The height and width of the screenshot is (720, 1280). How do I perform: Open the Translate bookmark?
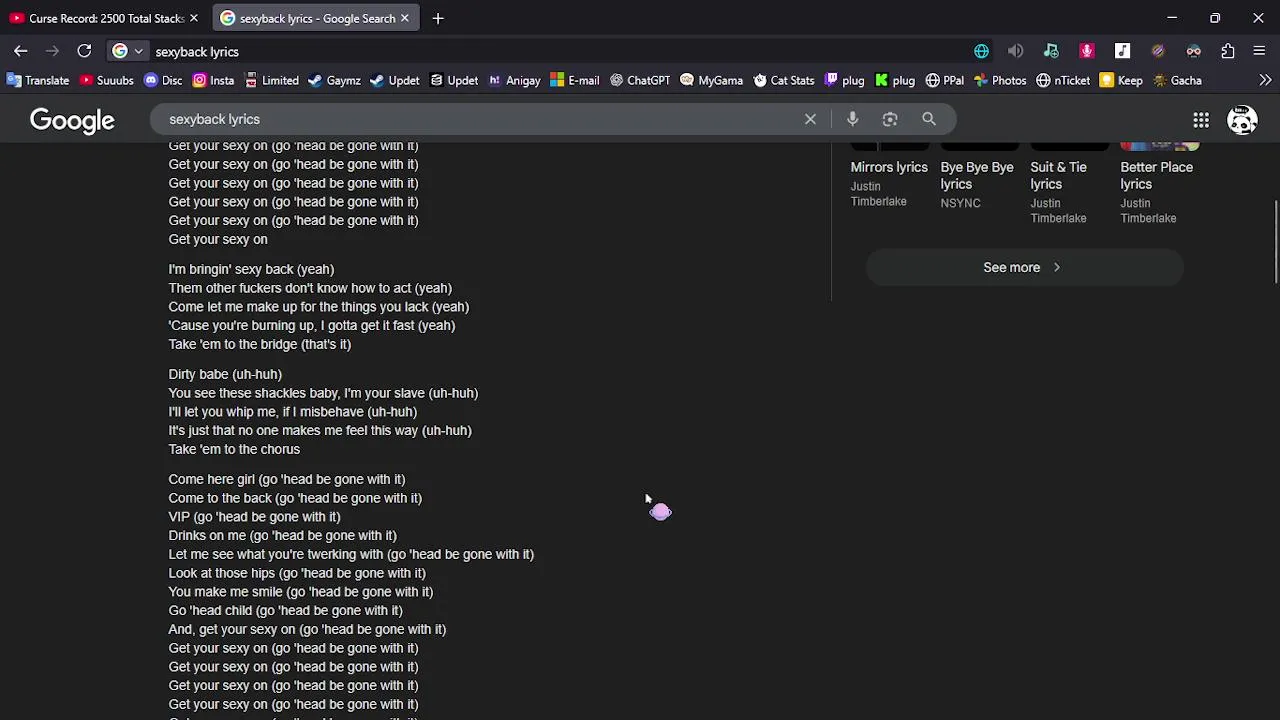tap(38, 80)
